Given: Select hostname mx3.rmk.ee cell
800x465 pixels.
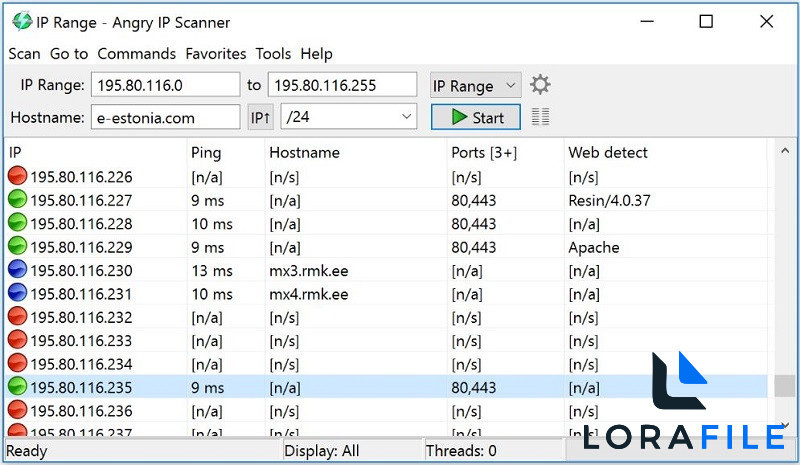Looking at the screenshot, I should pyautogui.click(x=309, y=271).
